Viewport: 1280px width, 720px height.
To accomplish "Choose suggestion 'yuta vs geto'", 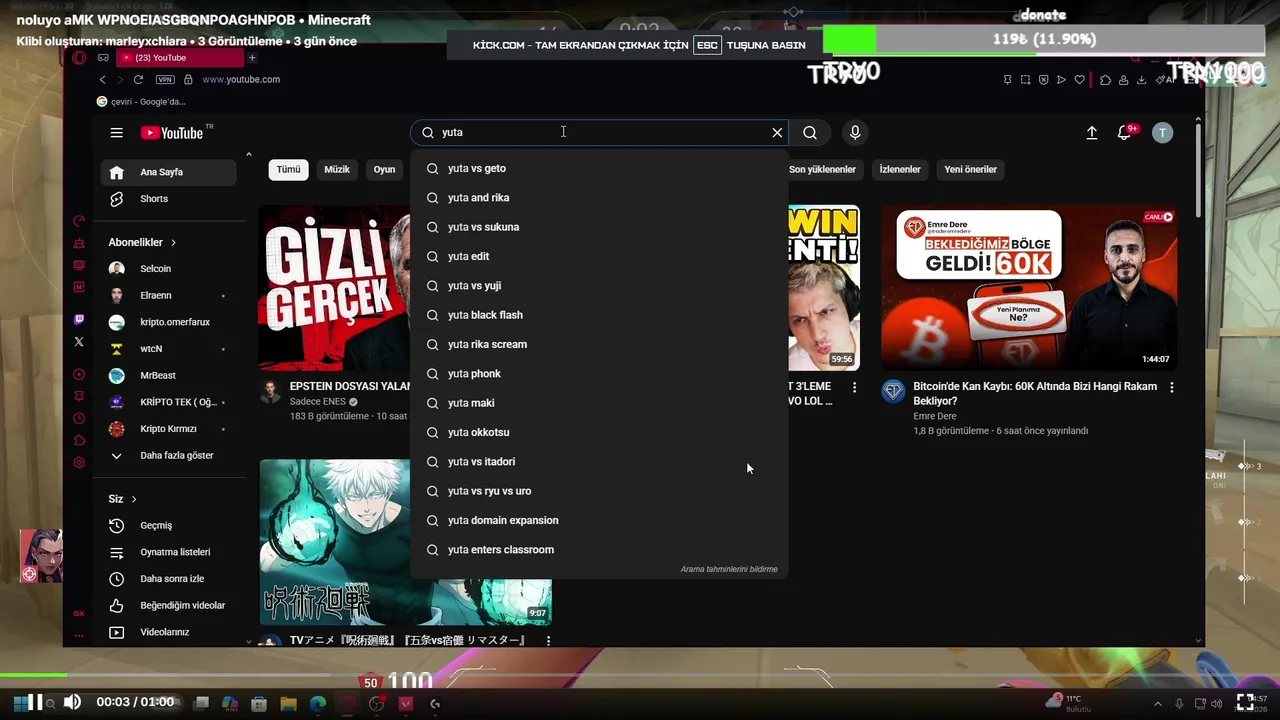I will click(599, 169).
